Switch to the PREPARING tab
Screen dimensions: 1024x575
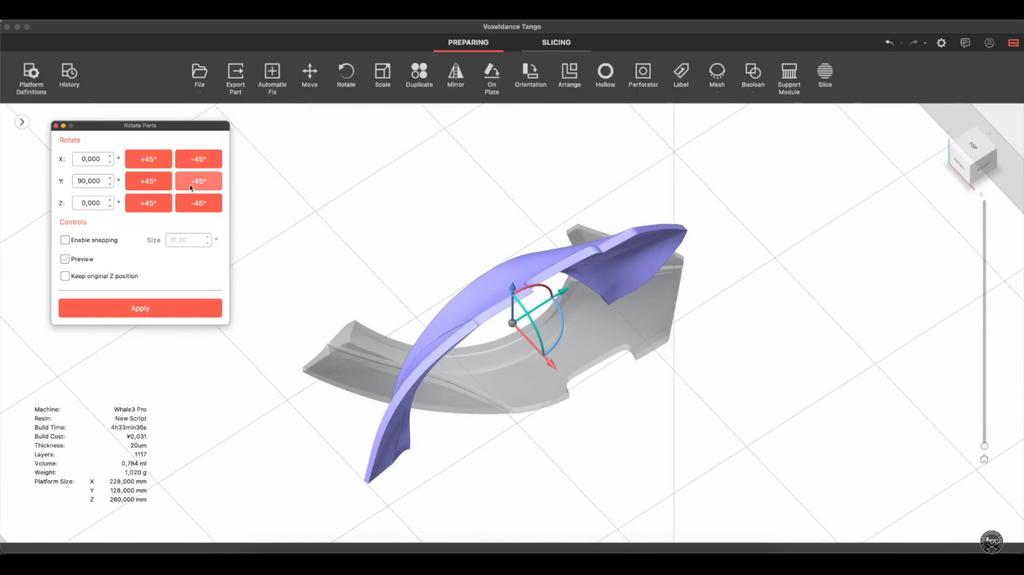point(468,42)
